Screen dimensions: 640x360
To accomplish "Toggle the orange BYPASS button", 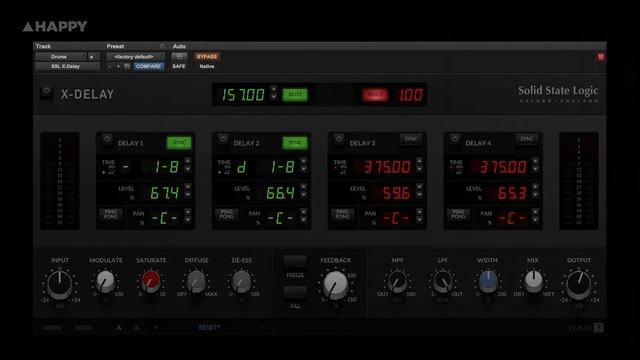I will (x=207, y=56).
